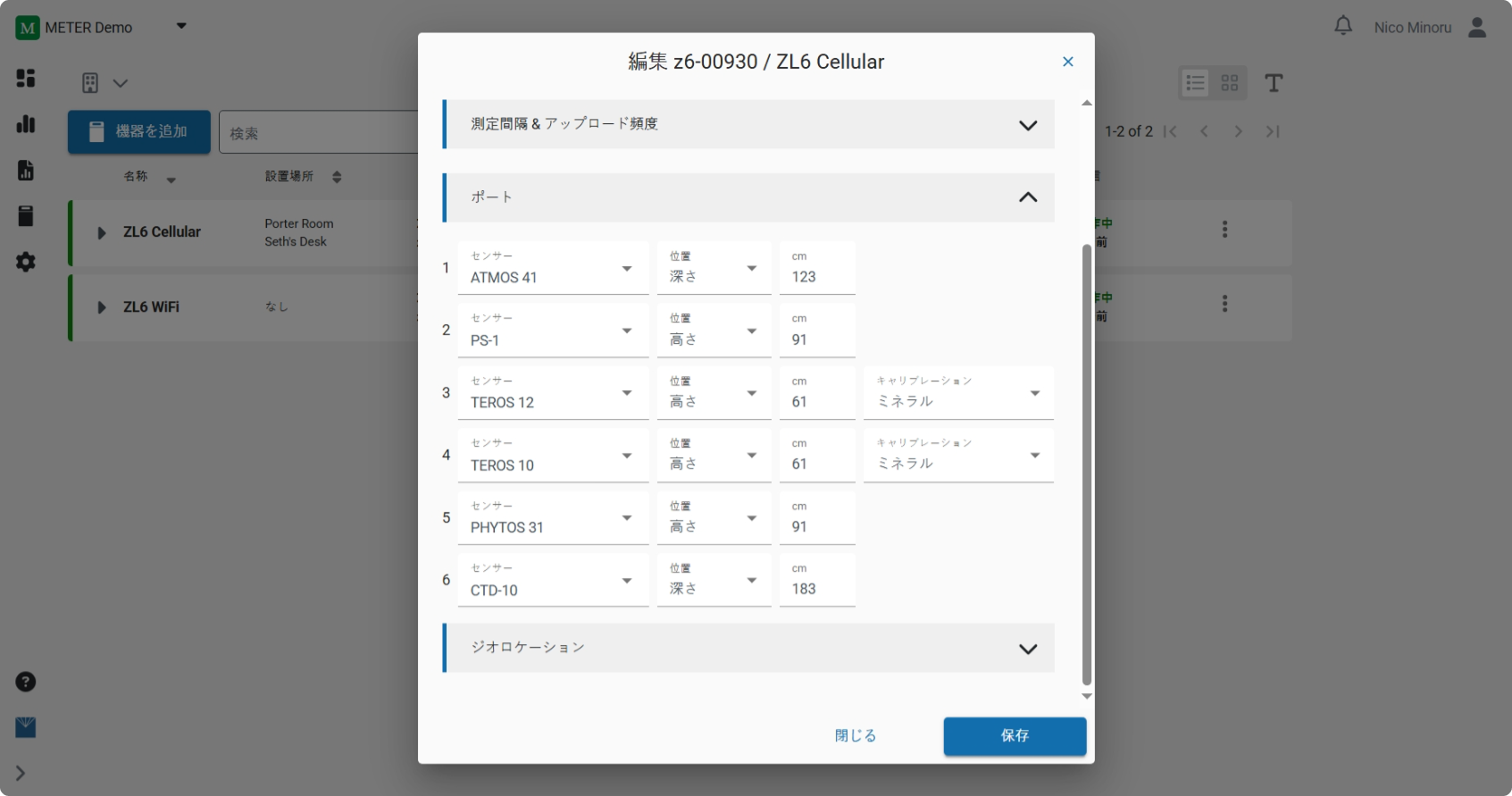Open the bar chart icon in sidebar
Screen dimensions: 1512x796
tap(26, 123)
